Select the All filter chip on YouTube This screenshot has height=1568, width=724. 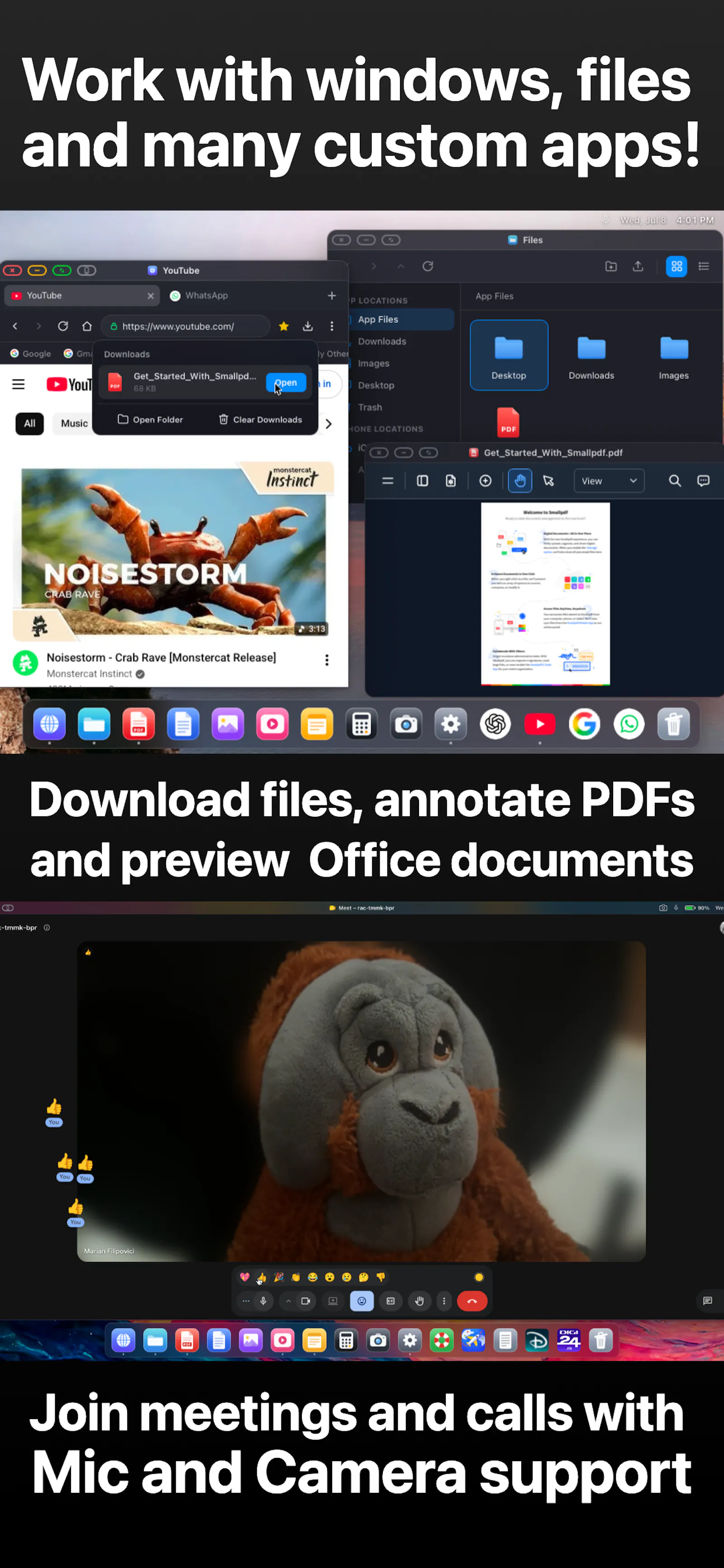click(x=30, y=424)
